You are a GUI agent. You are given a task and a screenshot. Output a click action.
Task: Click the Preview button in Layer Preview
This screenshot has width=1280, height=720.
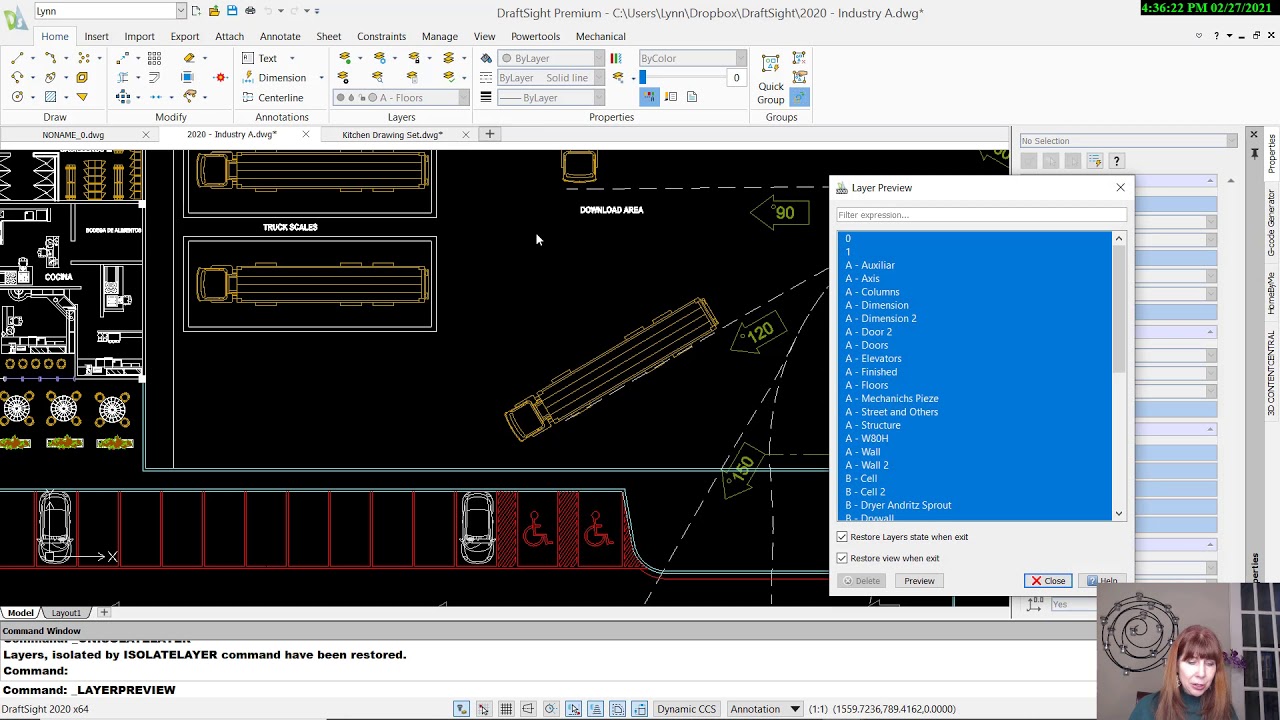[919, 581]
